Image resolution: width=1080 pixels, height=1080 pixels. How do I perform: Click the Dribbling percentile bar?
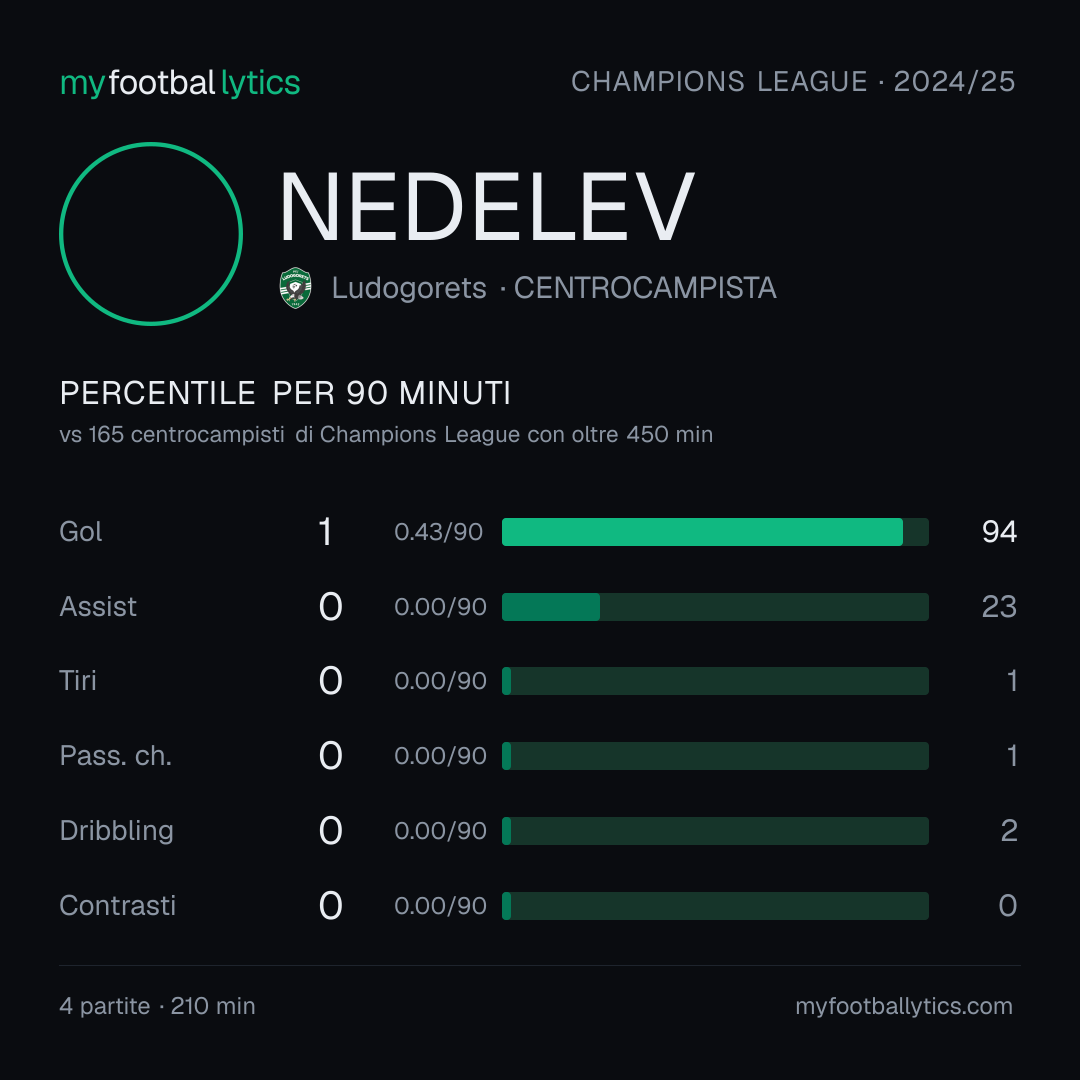[715, 831]
